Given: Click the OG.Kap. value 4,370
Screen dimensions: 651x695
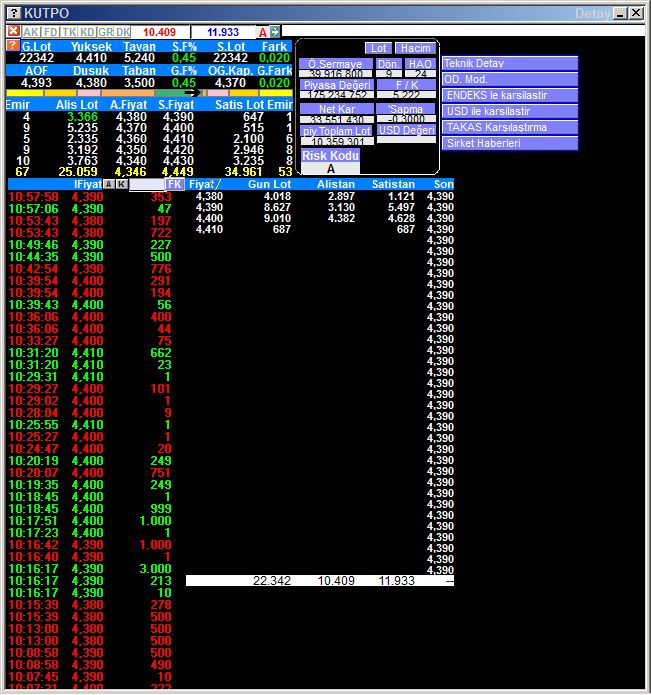Looking at the screenshot, I should (230, 82).
